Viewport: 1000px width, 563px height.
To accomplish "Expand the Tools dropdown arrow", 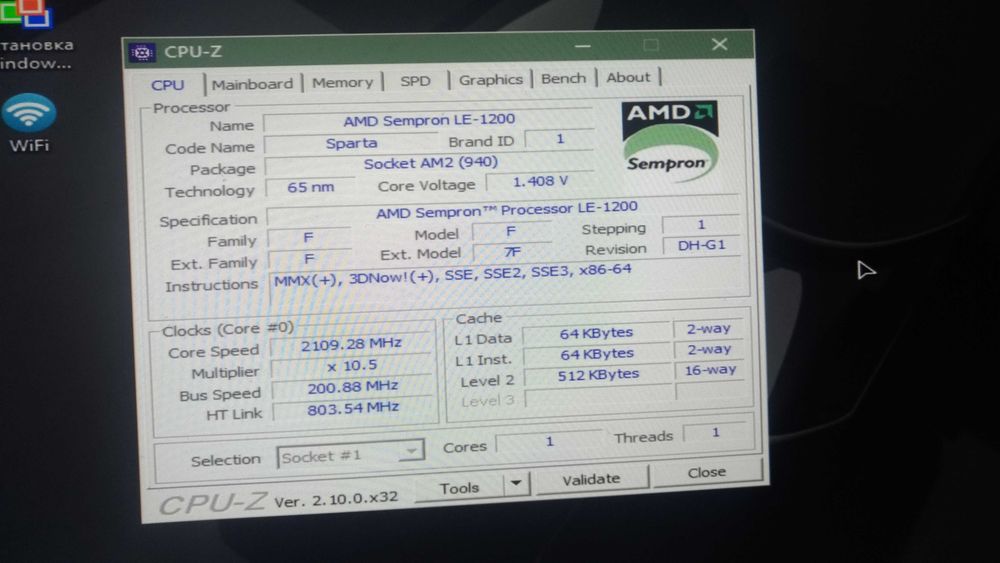I will pyautogui.click(x=517, y=484).
